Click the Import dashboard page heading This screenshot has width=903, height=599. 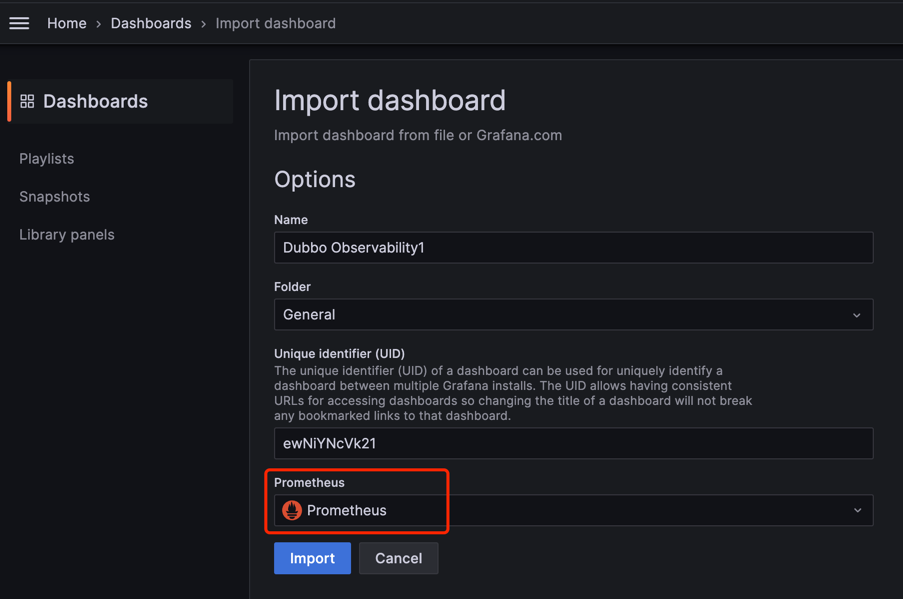pyautogui.click(x=390, y=100)
